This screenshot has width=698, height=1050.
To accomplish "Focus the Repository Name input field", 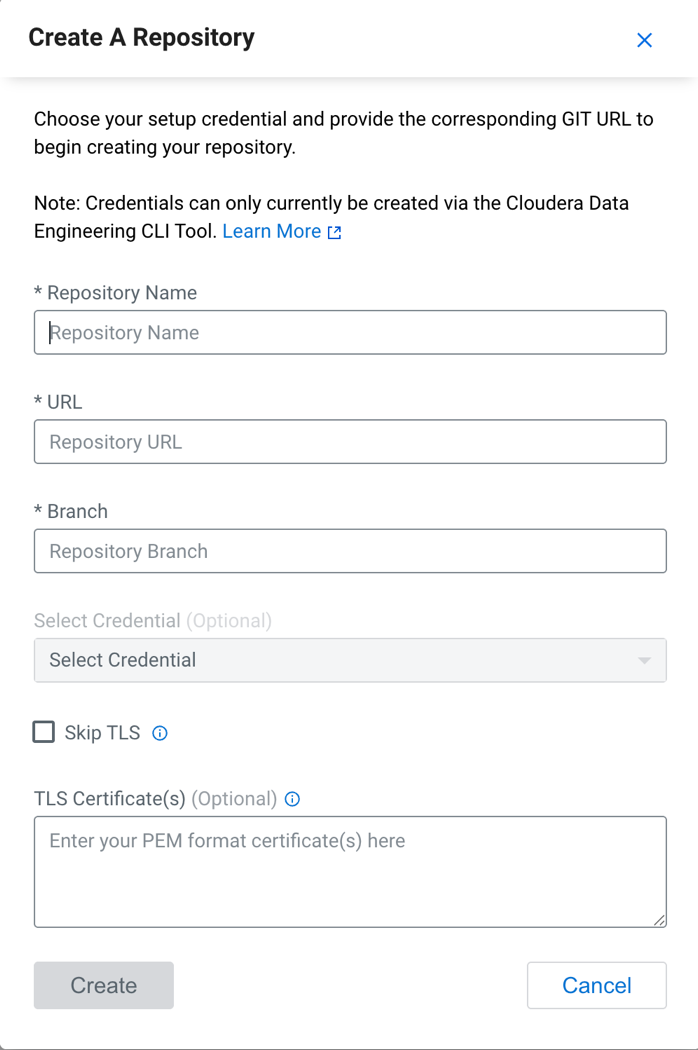I will (350, 332).
